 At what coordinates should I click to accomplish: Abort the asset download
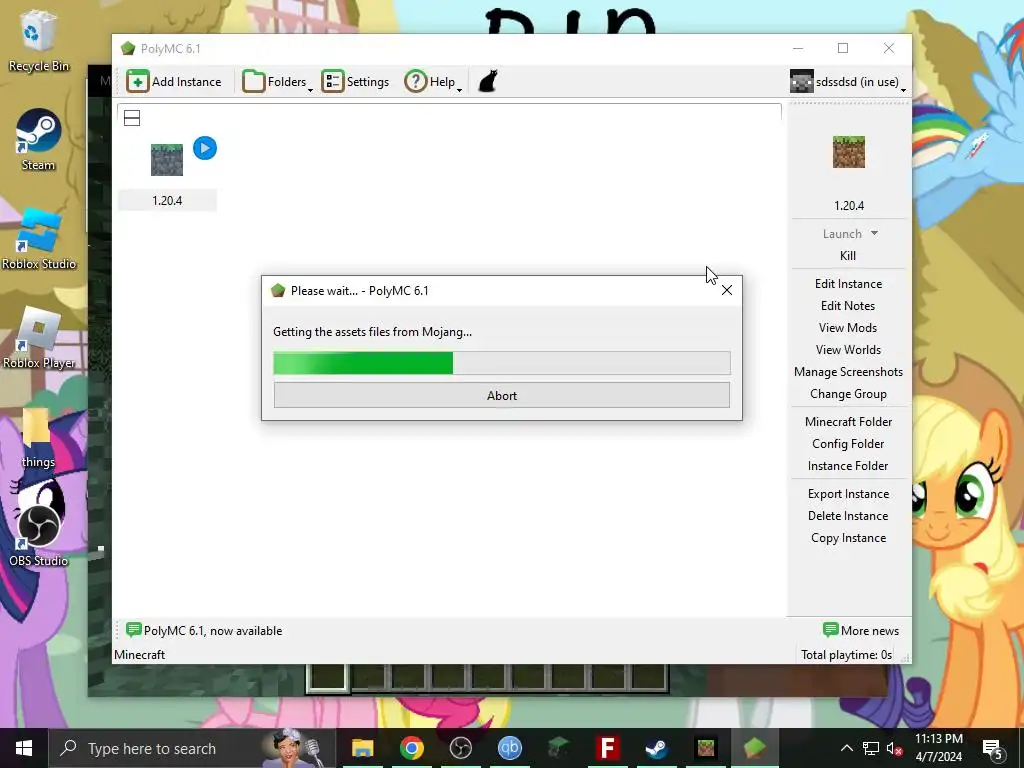tap(502, 396)
